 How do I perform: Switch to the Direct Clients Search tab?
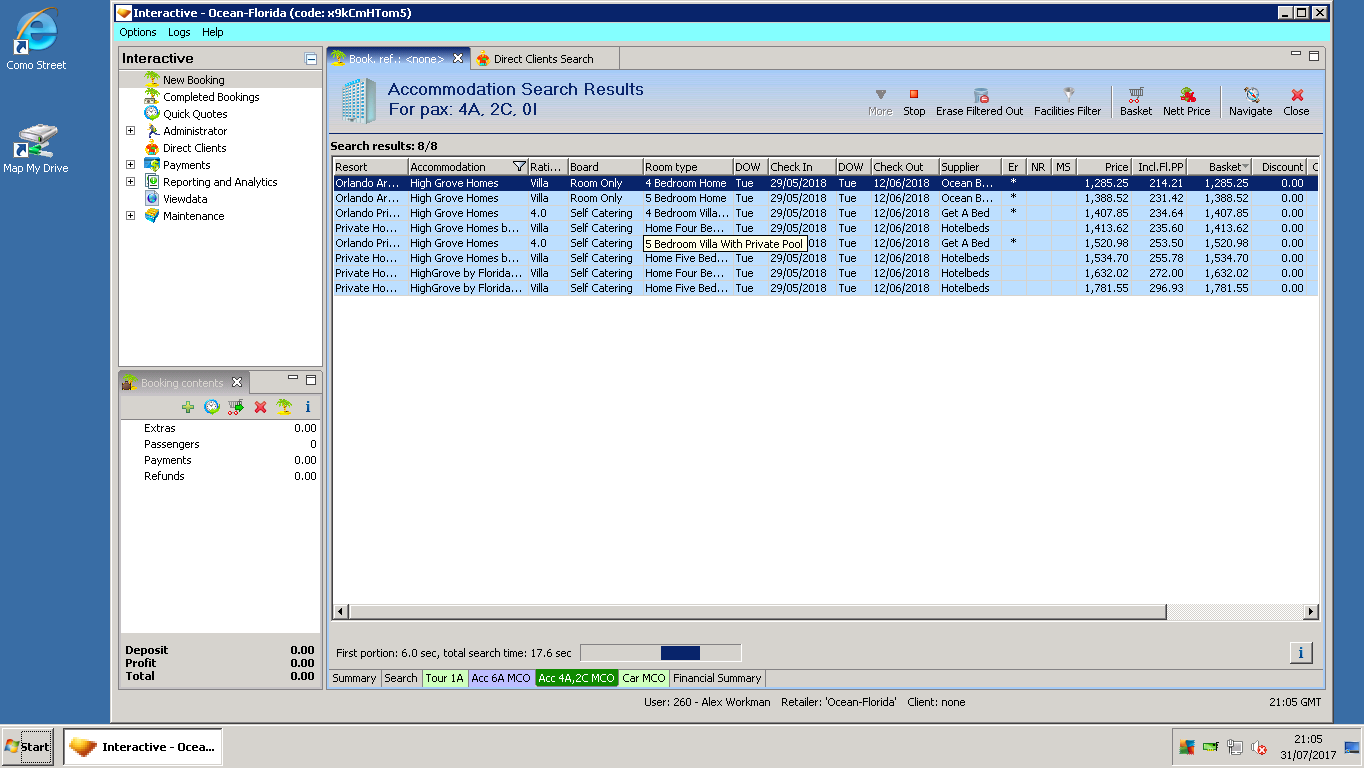pos(543,59)
